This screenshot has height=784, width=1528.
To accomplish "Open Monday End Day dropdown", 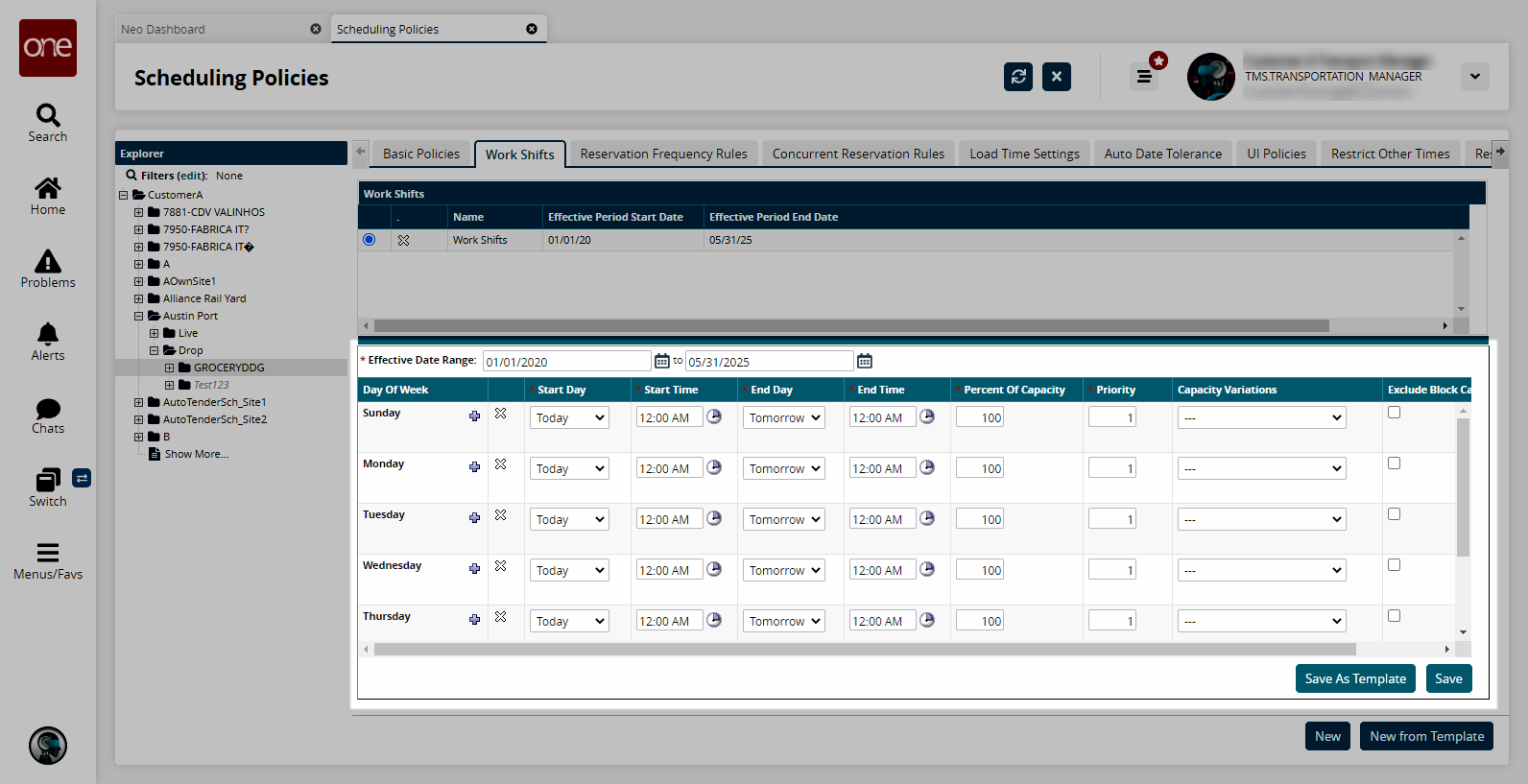I will click(784, 468).
